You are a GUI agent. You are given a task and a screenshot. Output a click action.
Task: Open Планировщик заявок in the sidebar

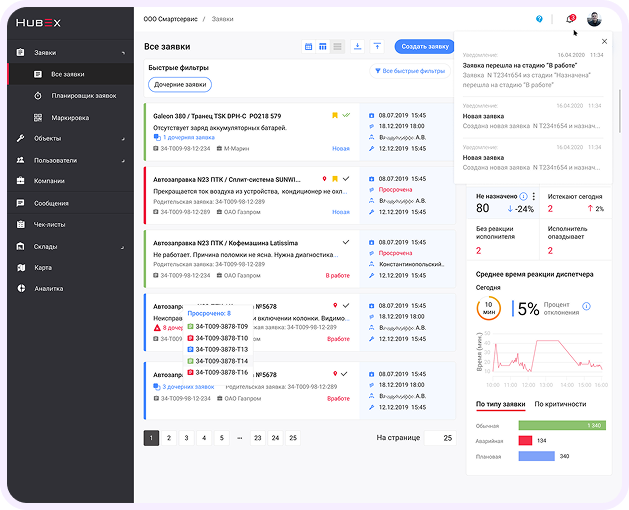(83, 96)
